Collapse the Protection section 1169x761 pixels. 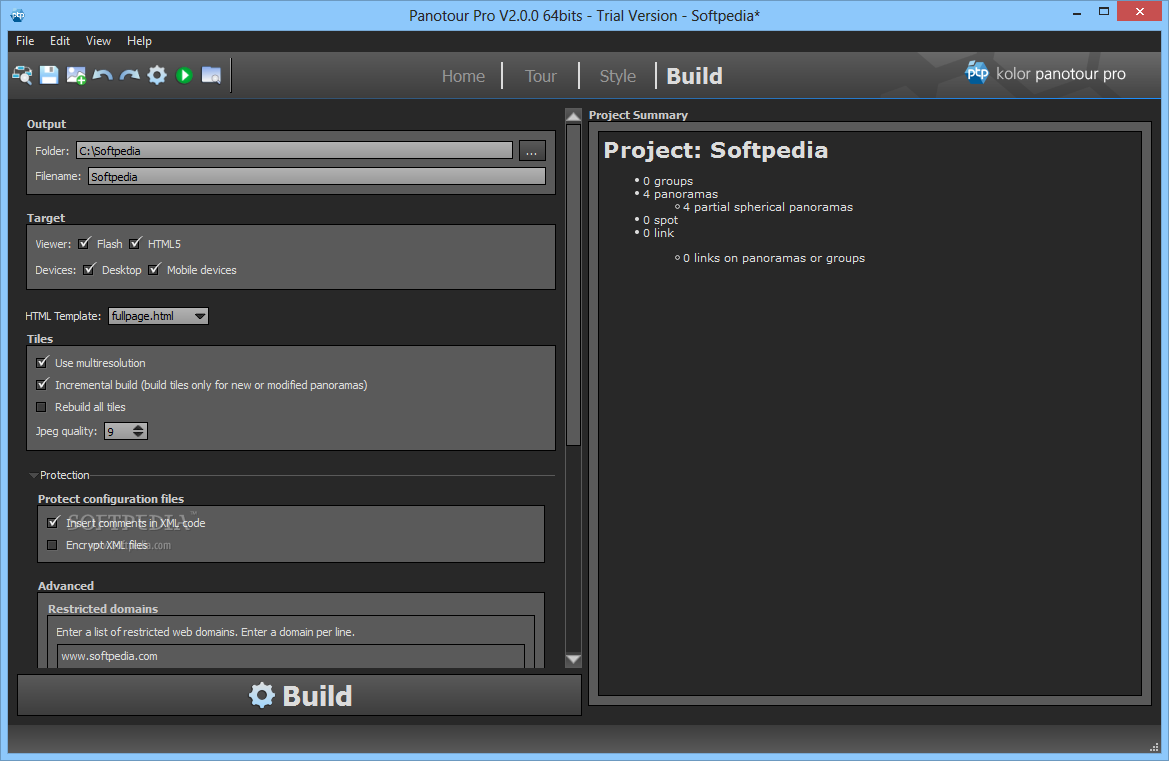[34, 476]
